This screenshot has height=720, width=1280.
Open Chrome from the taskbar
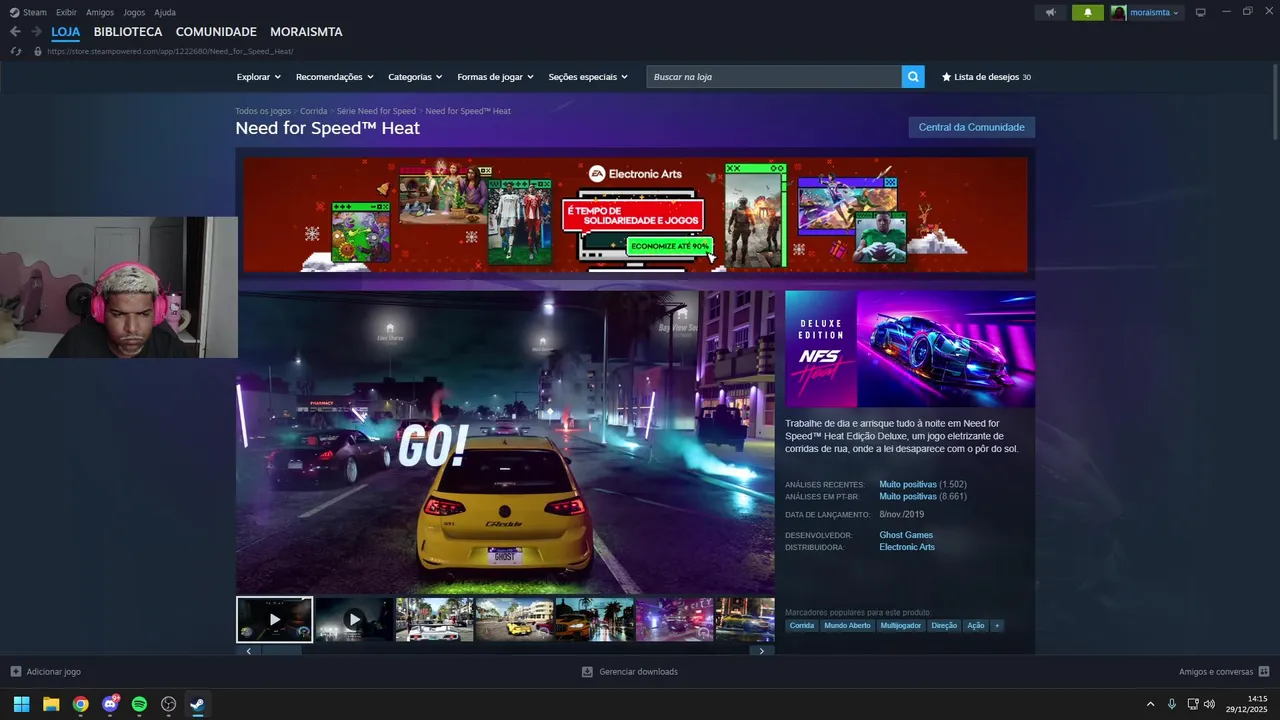[x=80, y=704]
